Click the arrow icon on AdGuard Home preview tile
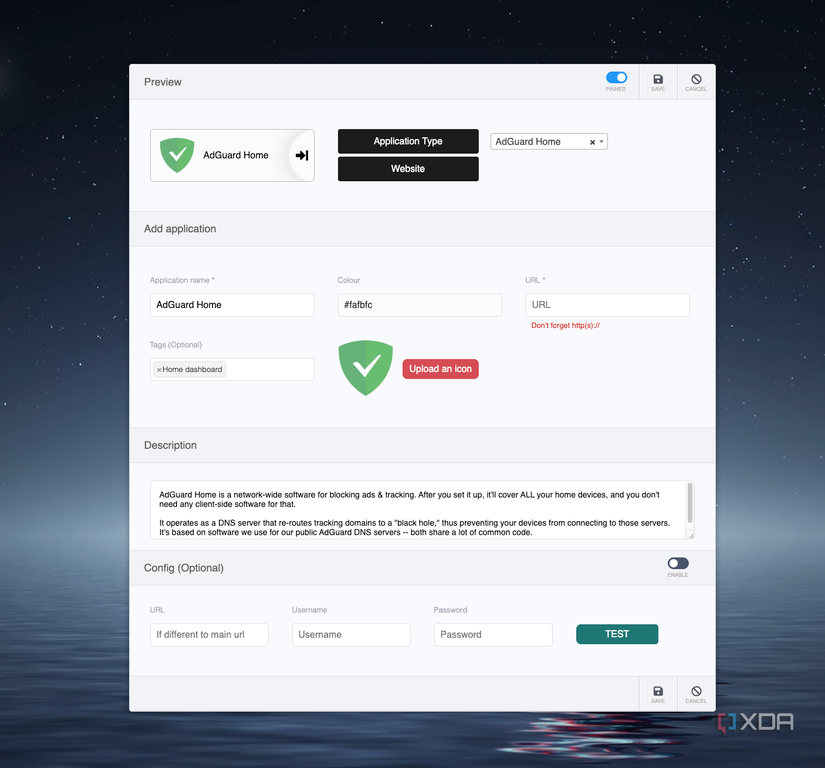Screen dimensions: 825x768 click(x=302, y=155)
